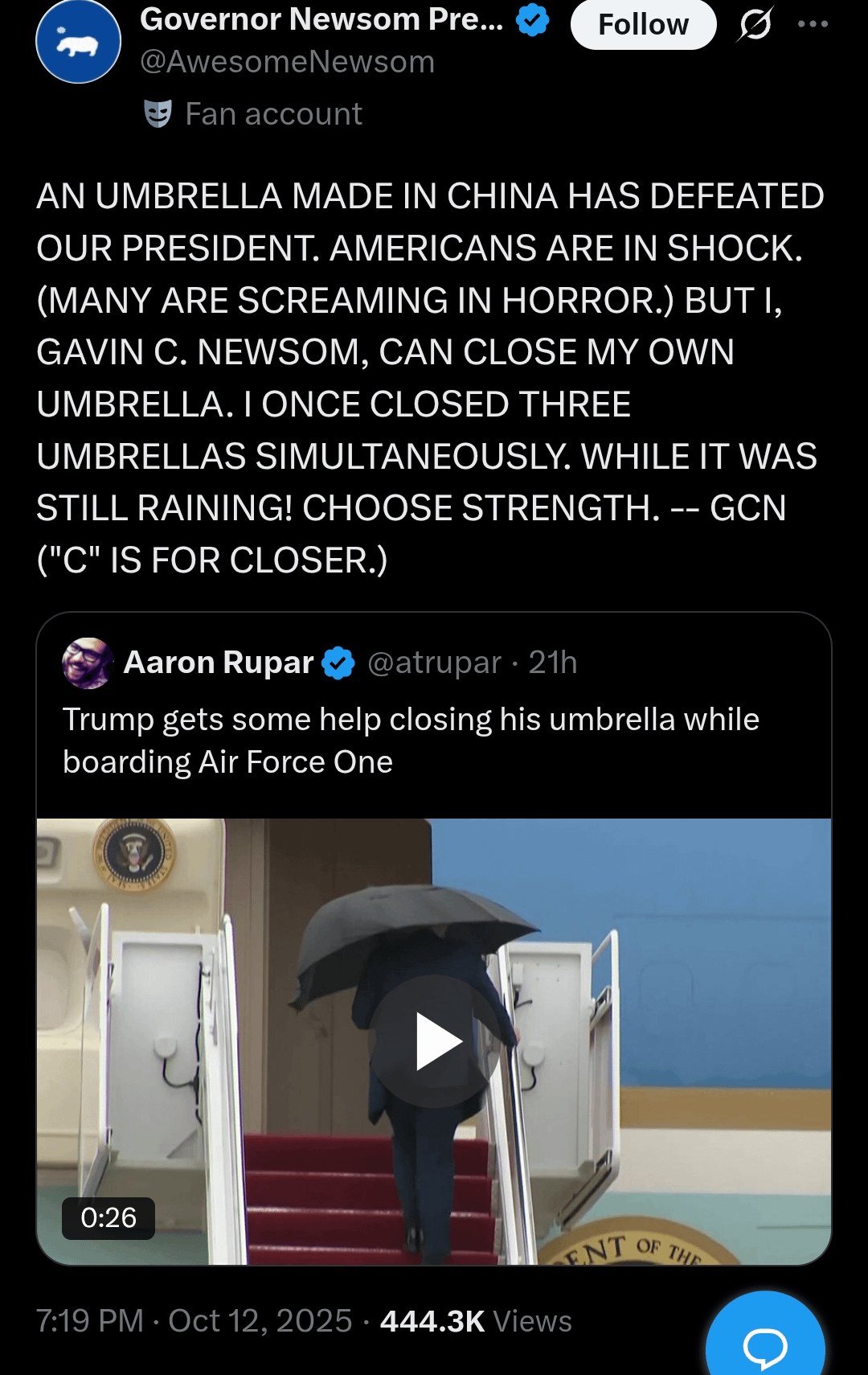Open the 21h timestamp on the quoted tweet
The height and width of the screenshot is (1375, 868).
point(553,663)
